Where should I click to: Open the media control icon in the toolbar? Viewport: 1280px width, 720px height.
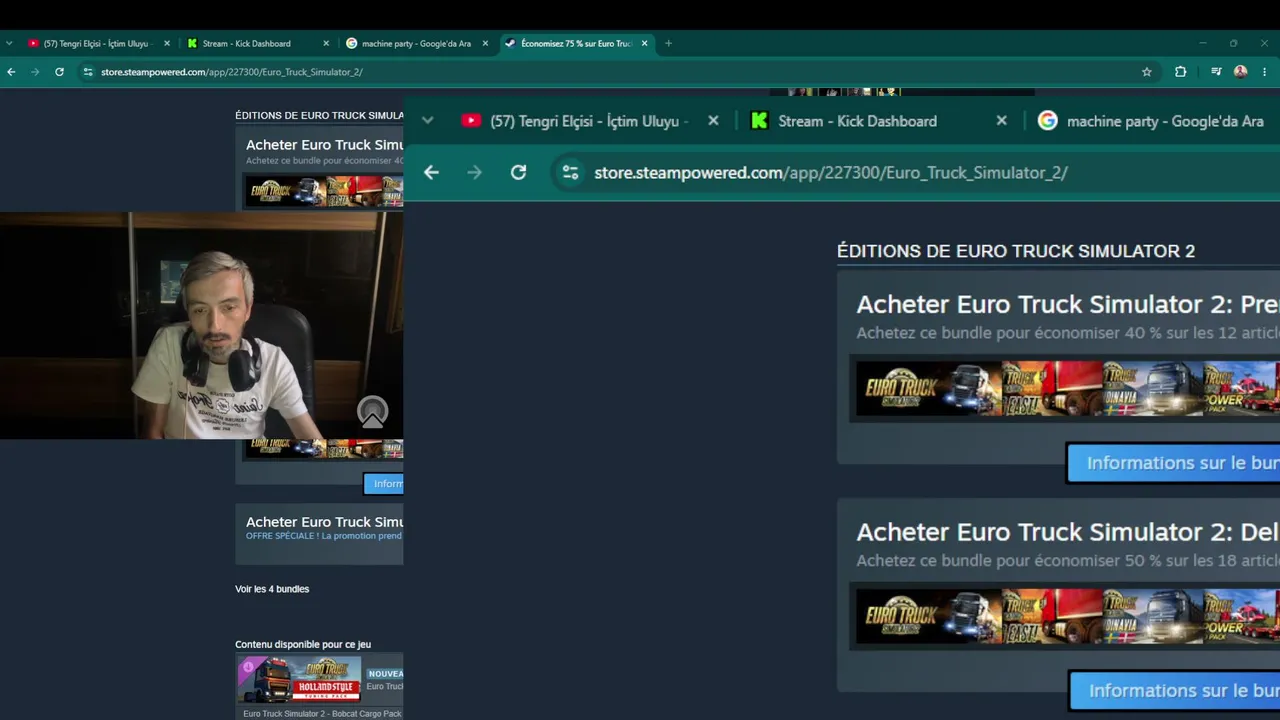coord(1216,72)
